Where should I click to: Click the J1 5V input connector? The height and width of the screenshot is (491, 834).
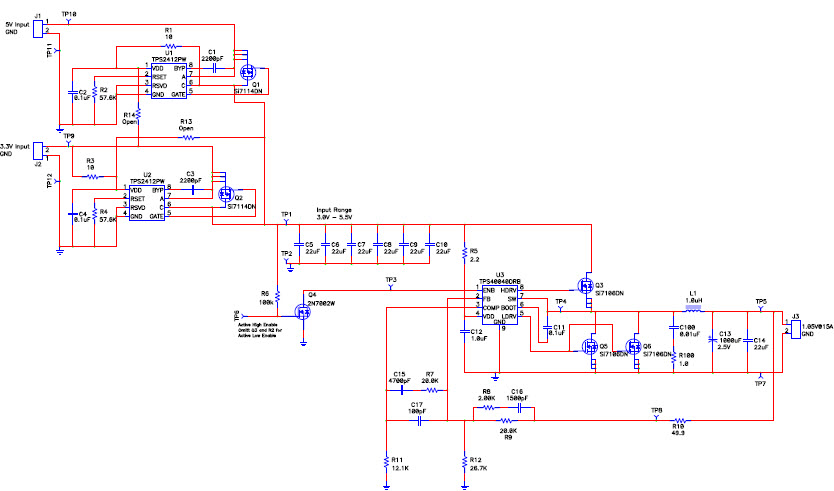pyautogui.click(x=38, y=25)
